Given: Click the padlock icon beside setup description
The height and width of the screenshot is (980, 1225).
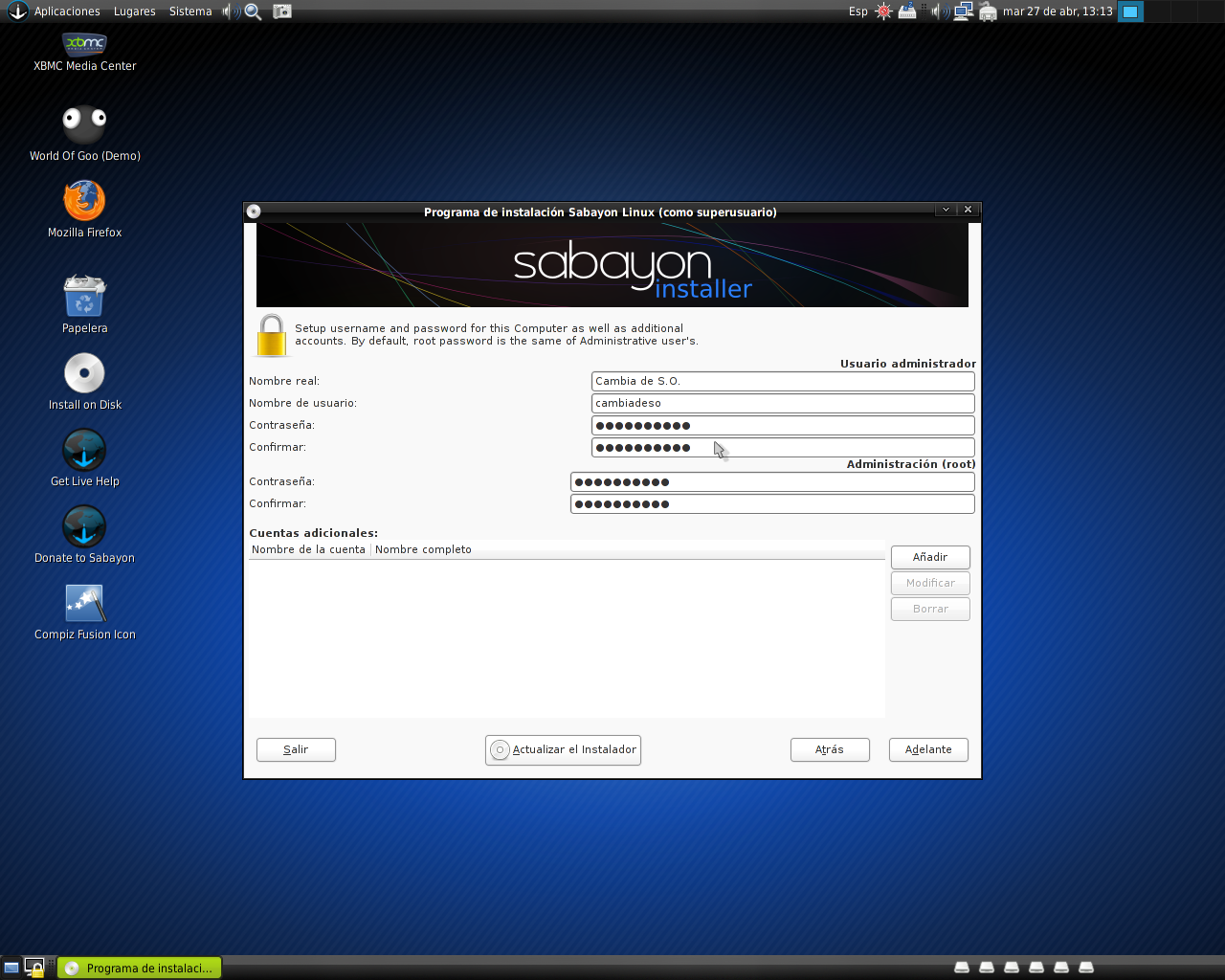Looking at the screenshot, I should pyautogui.click(x=272, y=335).
